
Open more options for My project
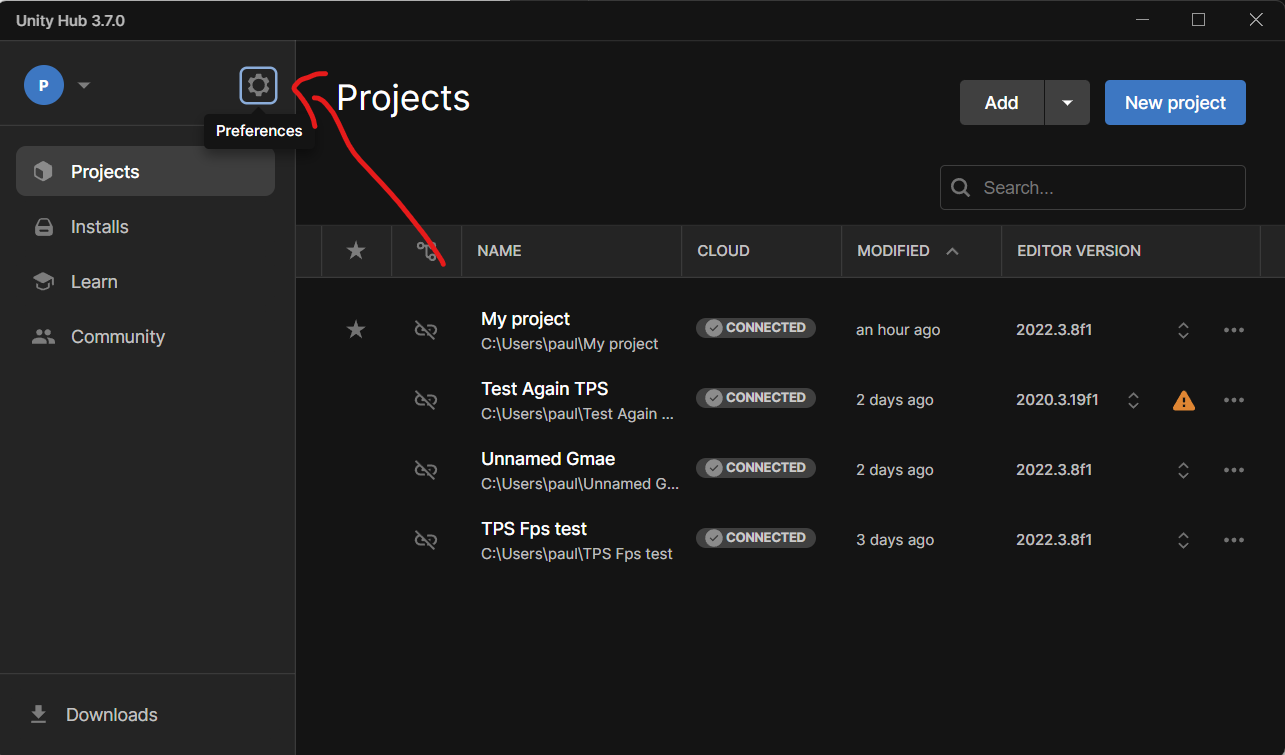pos(1234,330)
